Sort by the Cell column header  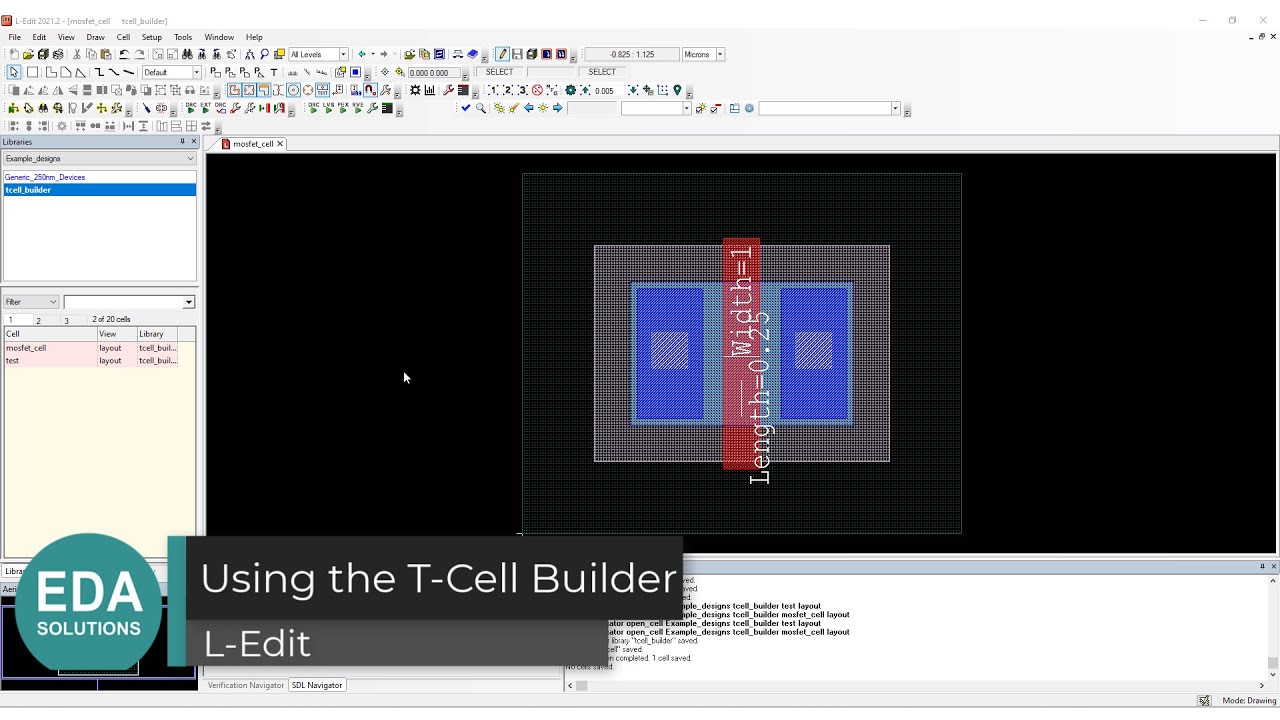(x=50, y=334)
